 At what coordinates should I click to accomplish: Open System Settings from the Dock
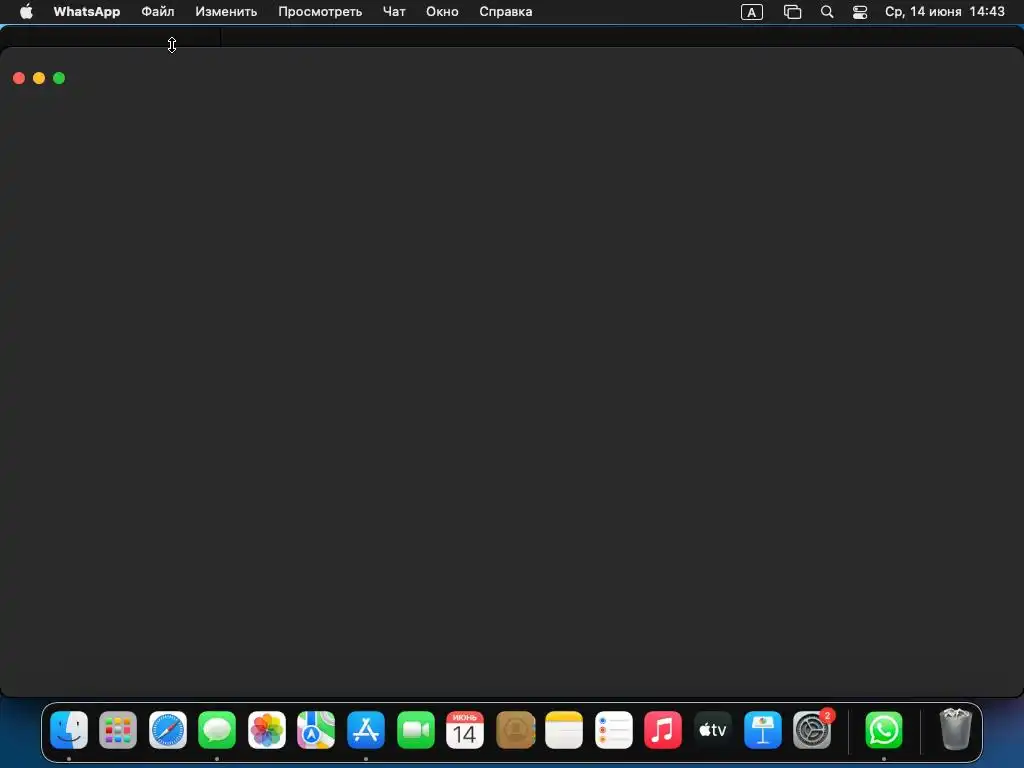[812, 729]
